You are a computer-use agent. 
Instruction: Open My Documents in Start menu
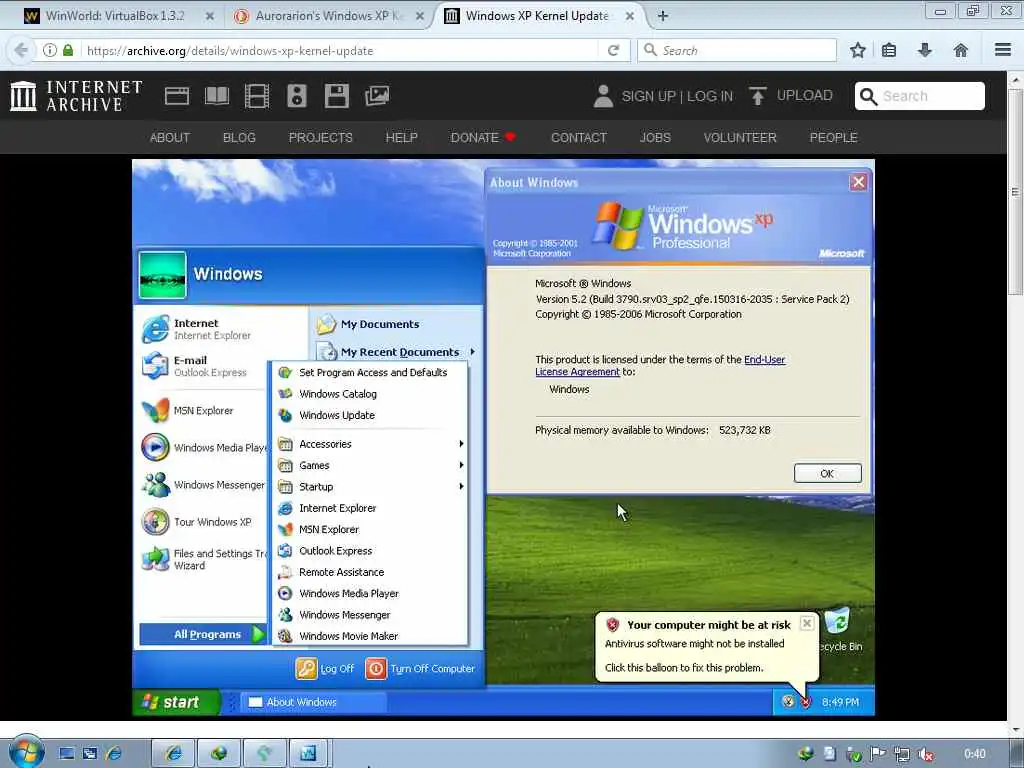396,324
